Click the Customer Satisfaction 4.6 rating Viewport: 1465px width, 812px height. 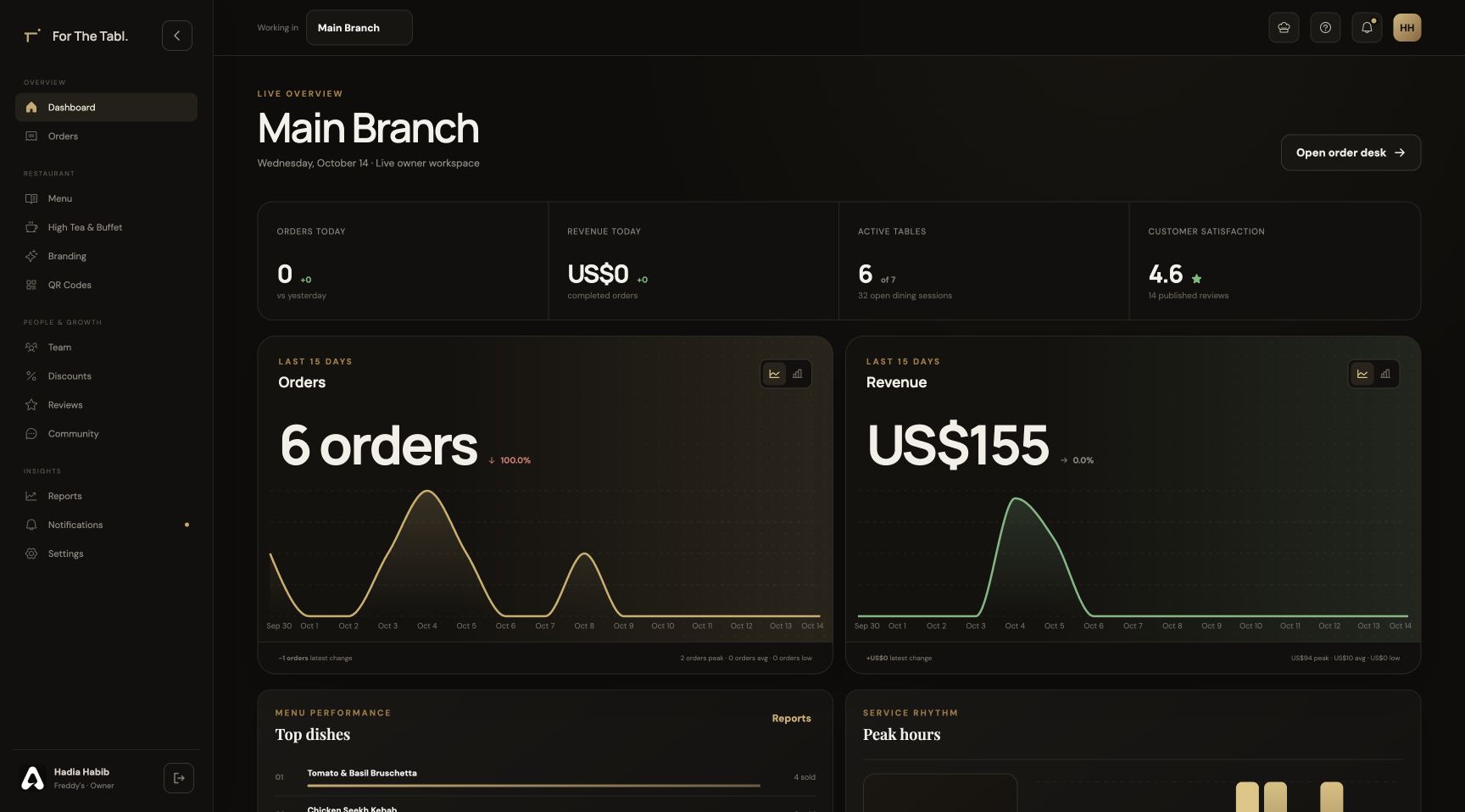(1165, 275)
